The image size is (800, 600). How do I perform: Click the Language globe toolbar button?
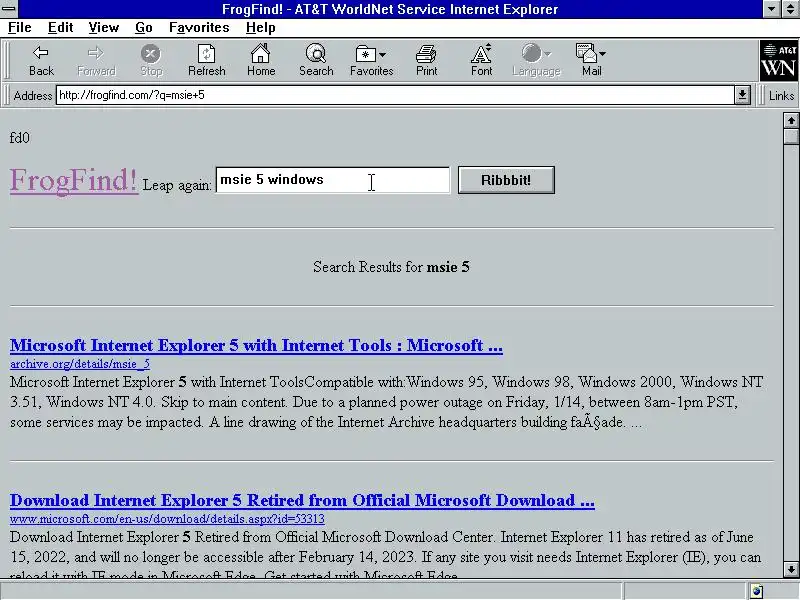(531, 60)
